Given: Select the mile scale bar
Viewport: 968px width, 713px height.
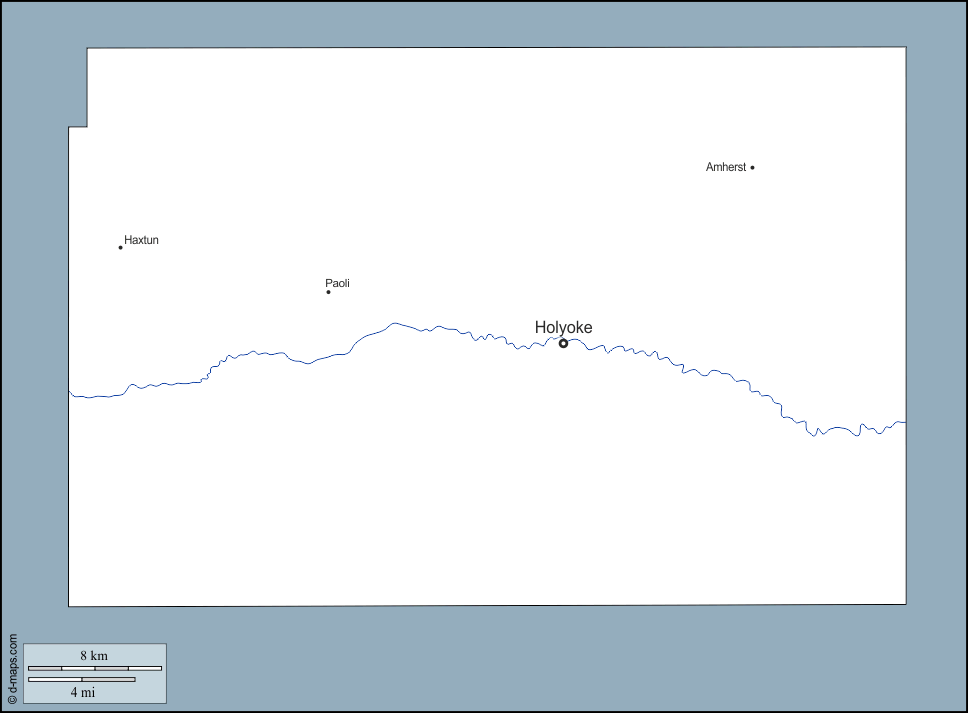Looking at the screenshot, I should [x=82, y=680].
